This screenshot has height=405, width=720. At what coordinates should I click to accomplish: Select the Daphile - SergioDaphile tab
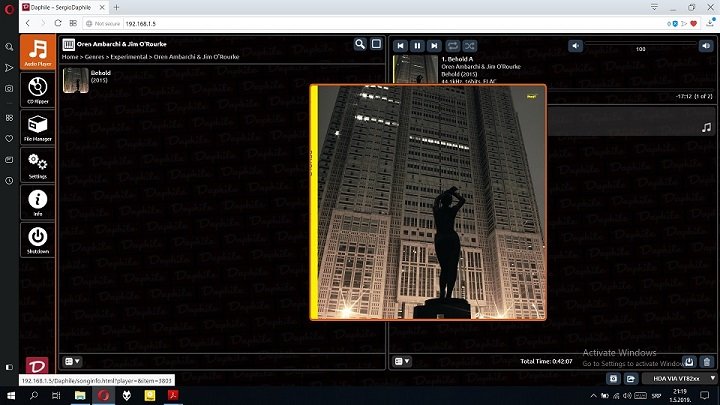pos(63,7)
